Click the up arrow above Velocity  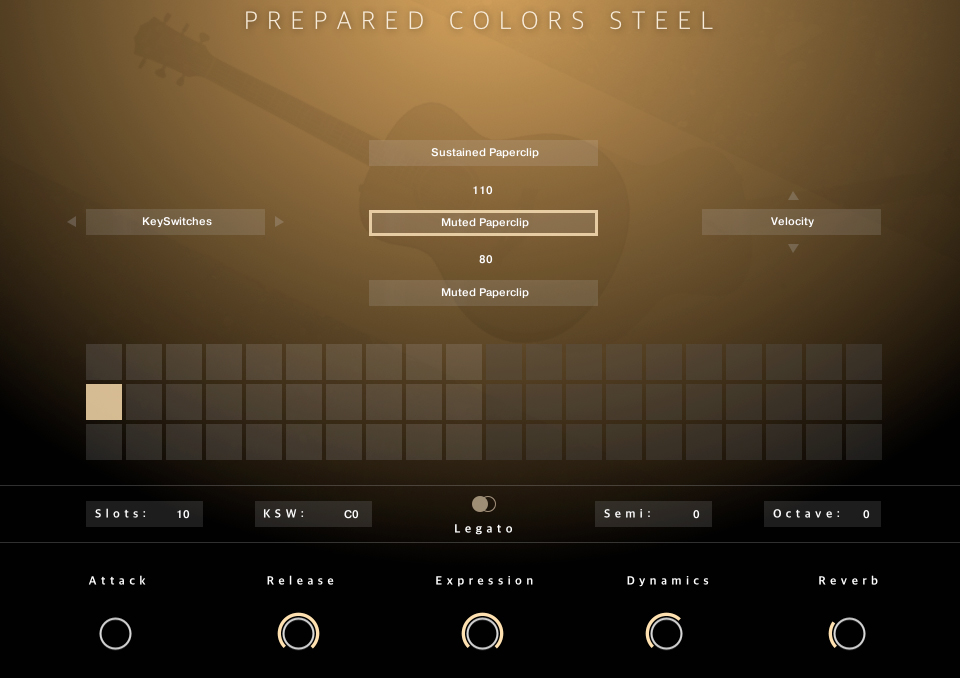click(x=793, y=196)
